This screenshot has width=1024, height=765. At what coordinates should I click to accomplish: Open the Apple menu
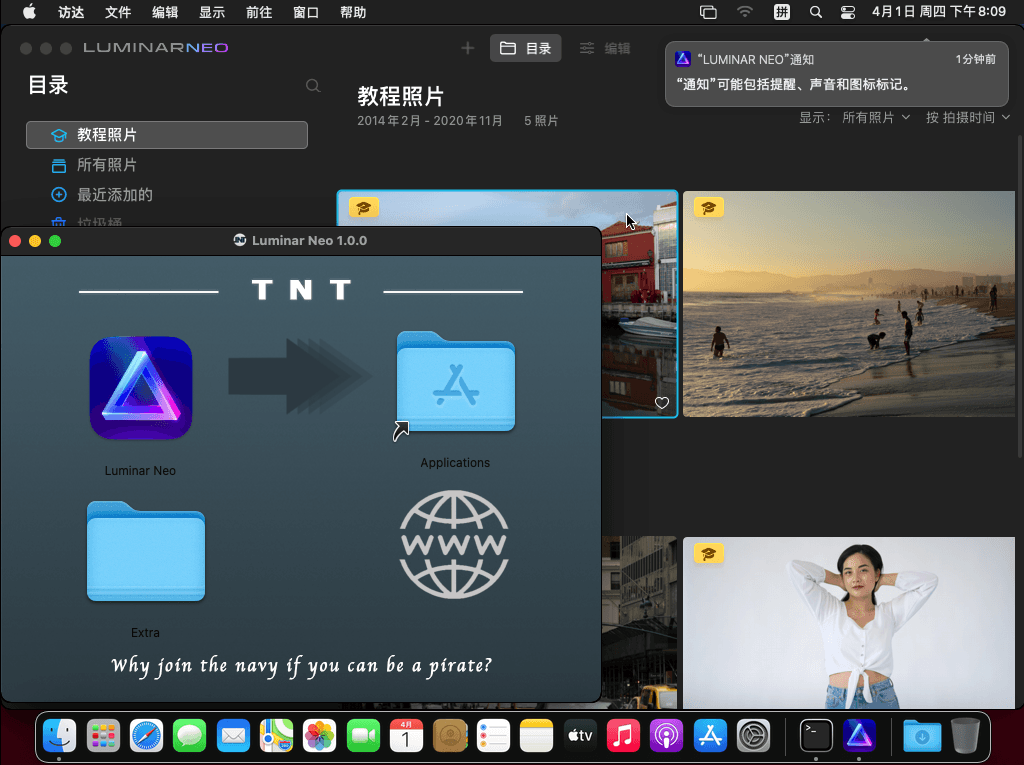click(x=29, y=12)
